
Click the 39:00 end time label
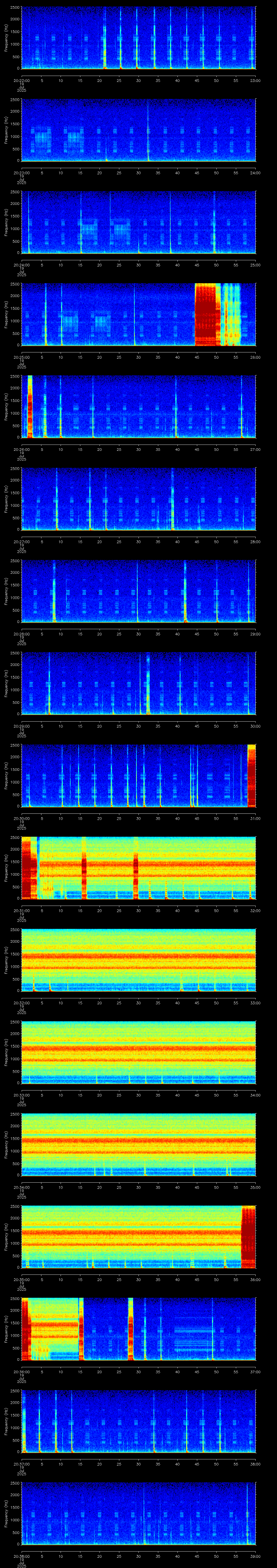255,1556
